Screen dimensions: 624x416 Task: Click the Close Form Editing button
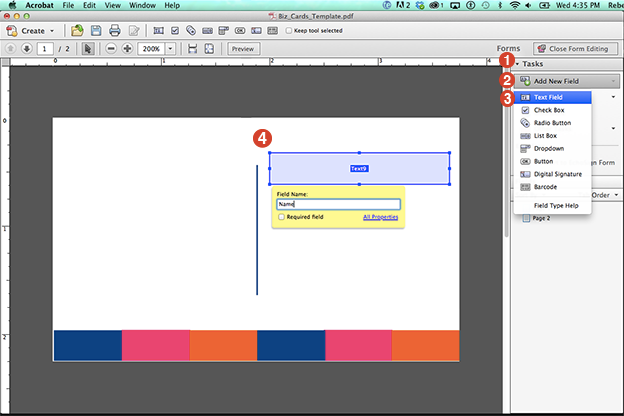[x=567, y=48]
